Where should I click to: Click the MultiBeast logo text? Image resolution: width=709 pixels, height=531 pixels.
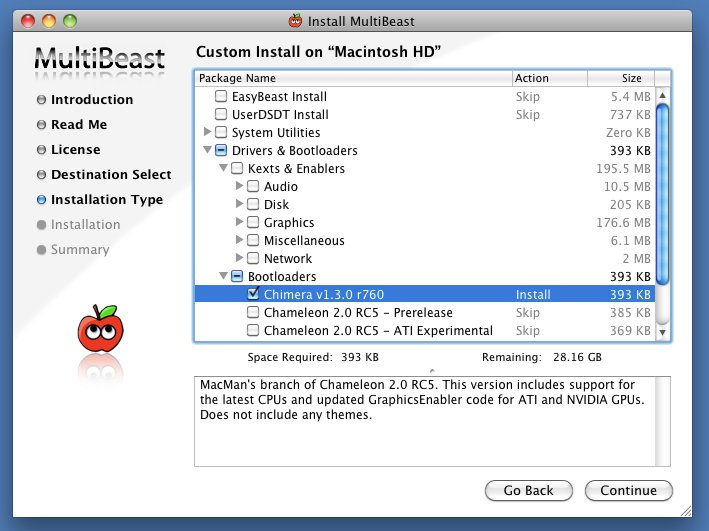click(99, 58)
